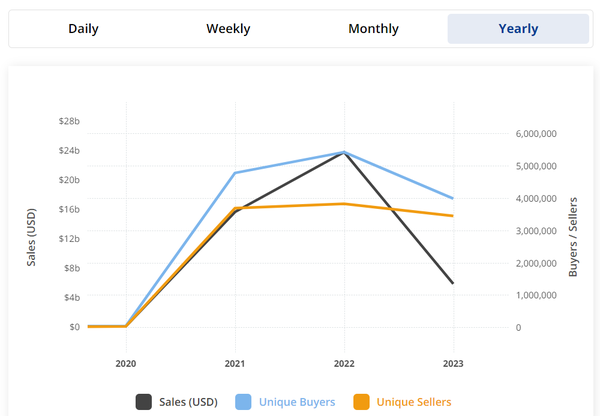Click the 2023 x-axis label
Viewport: 600px width, 416px height.
(453, 363)
